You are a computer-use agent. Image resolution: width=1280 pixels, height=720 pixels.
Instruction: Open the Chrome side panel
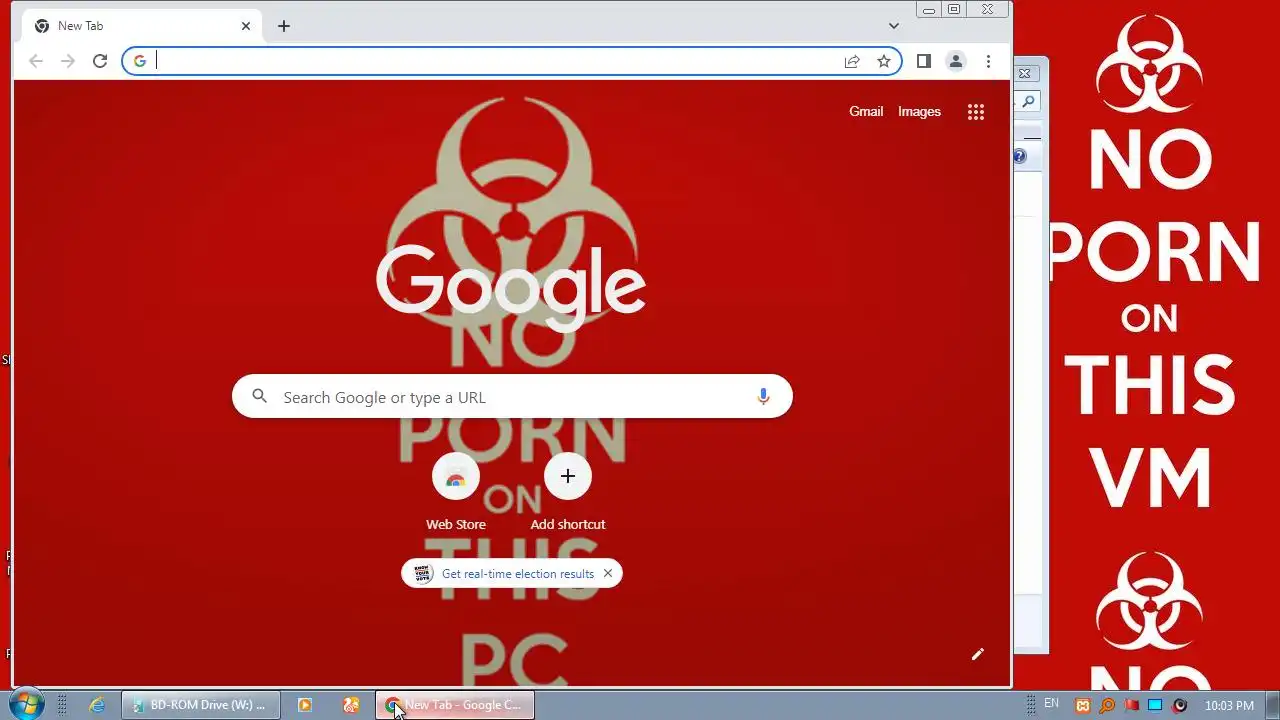click(924, 61)
